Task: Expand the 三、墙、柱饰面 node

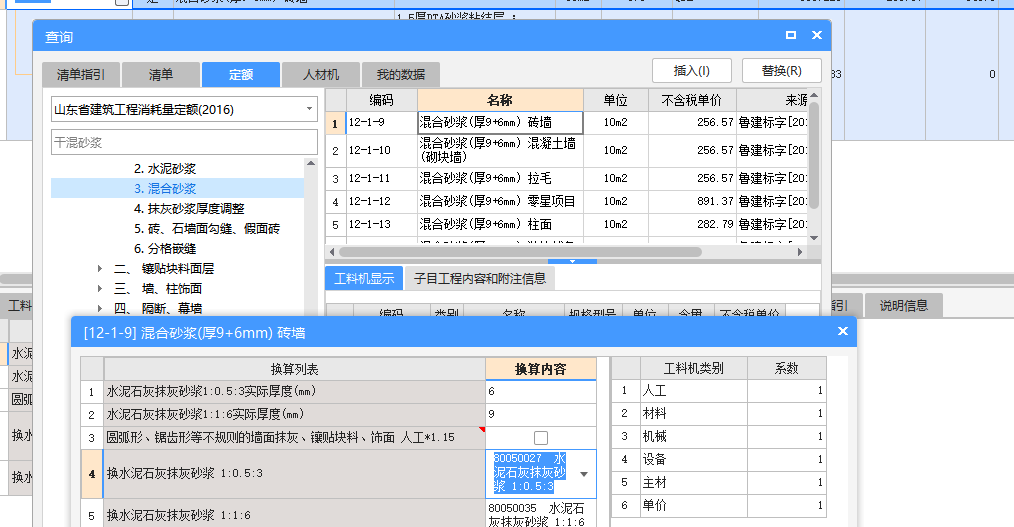Action: coord(100,288)
